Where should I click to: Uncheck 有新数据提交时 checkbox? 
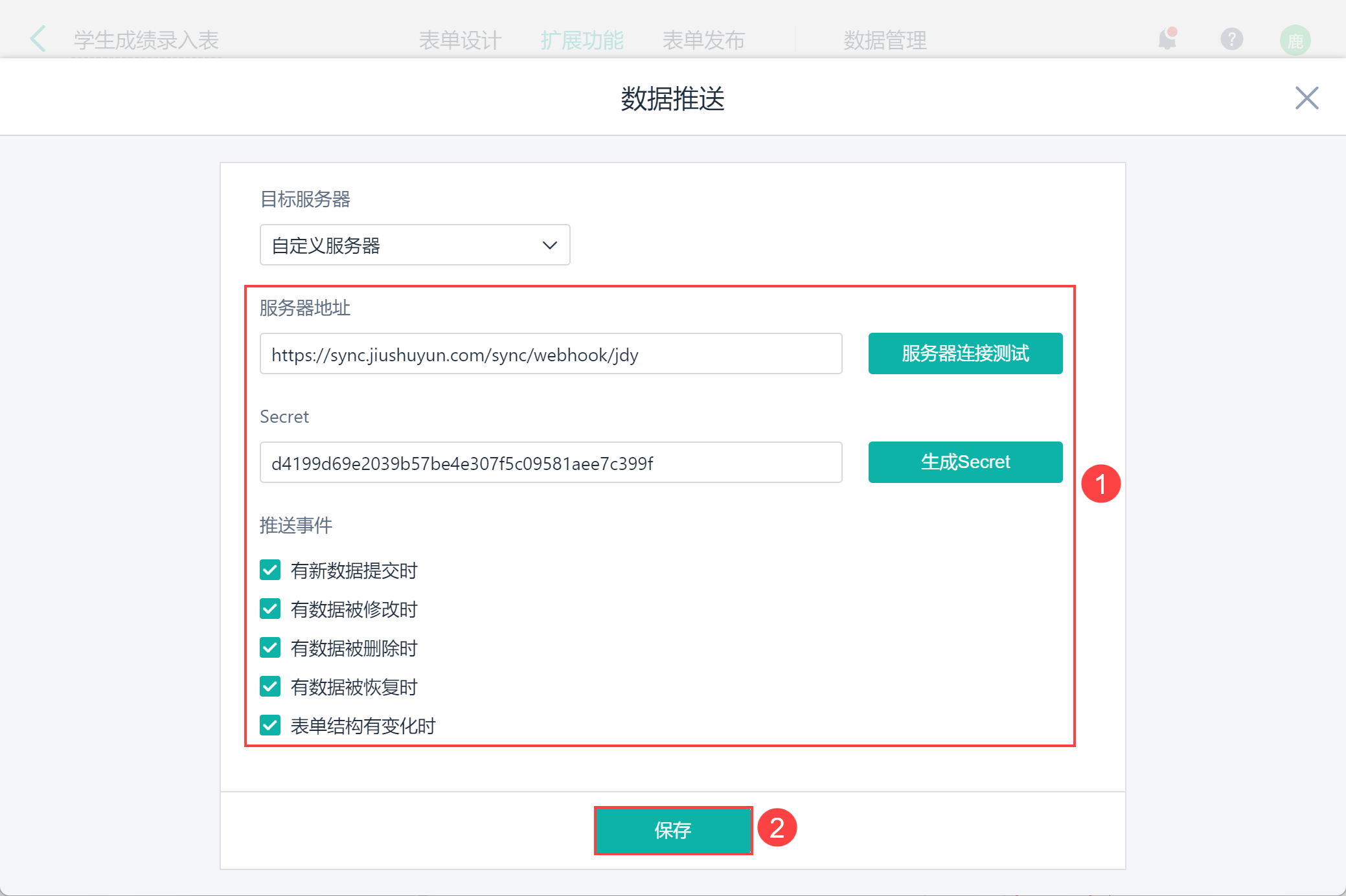pyautogui.click(x=270, y=570)
